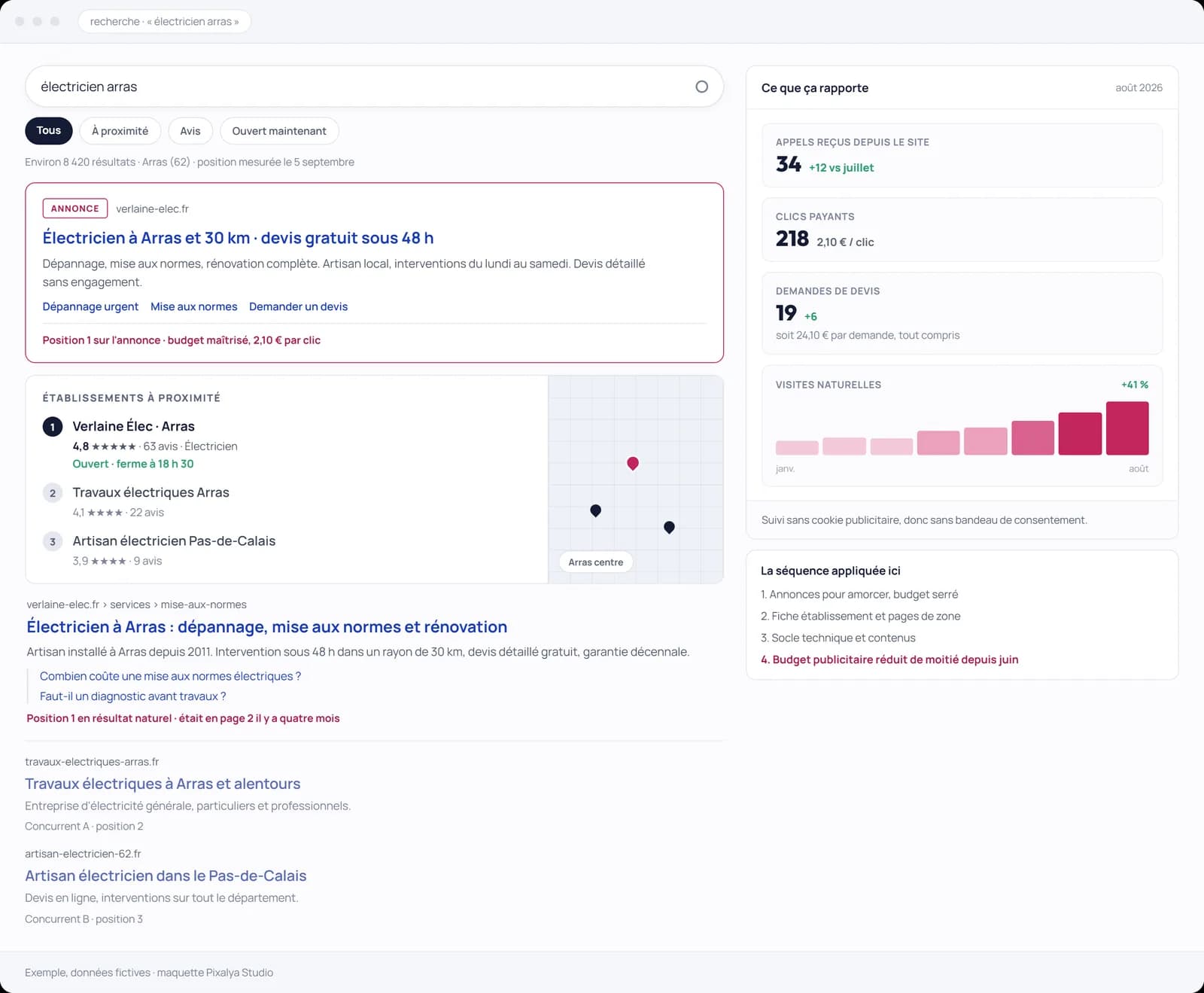Click the tallest août bar in Visites naturelles chart

(1127, 428)
